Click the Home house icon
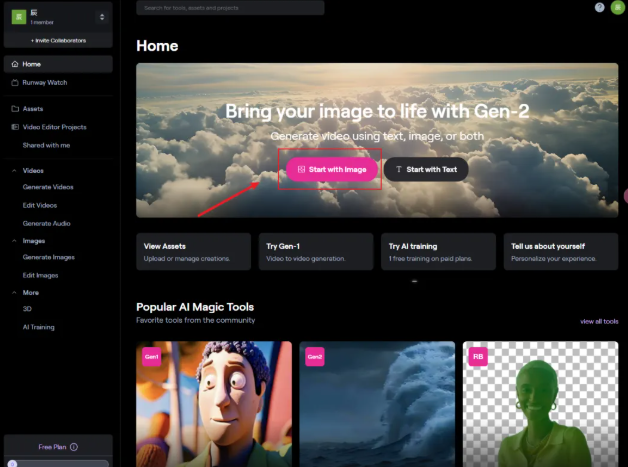This screenshot has width=628, height=467. pos(15,64)
